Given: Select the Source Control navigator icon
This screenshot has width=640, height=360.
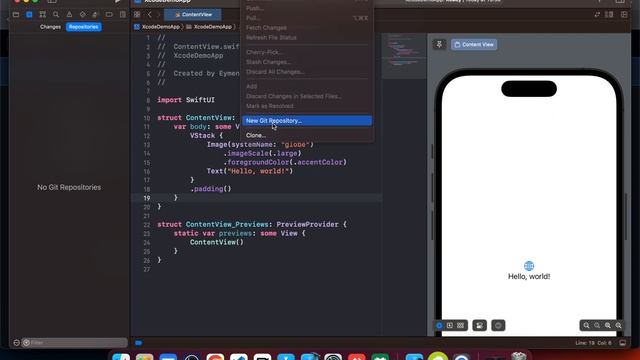Looking at the screenshot, I should click(x=29, y=15).
